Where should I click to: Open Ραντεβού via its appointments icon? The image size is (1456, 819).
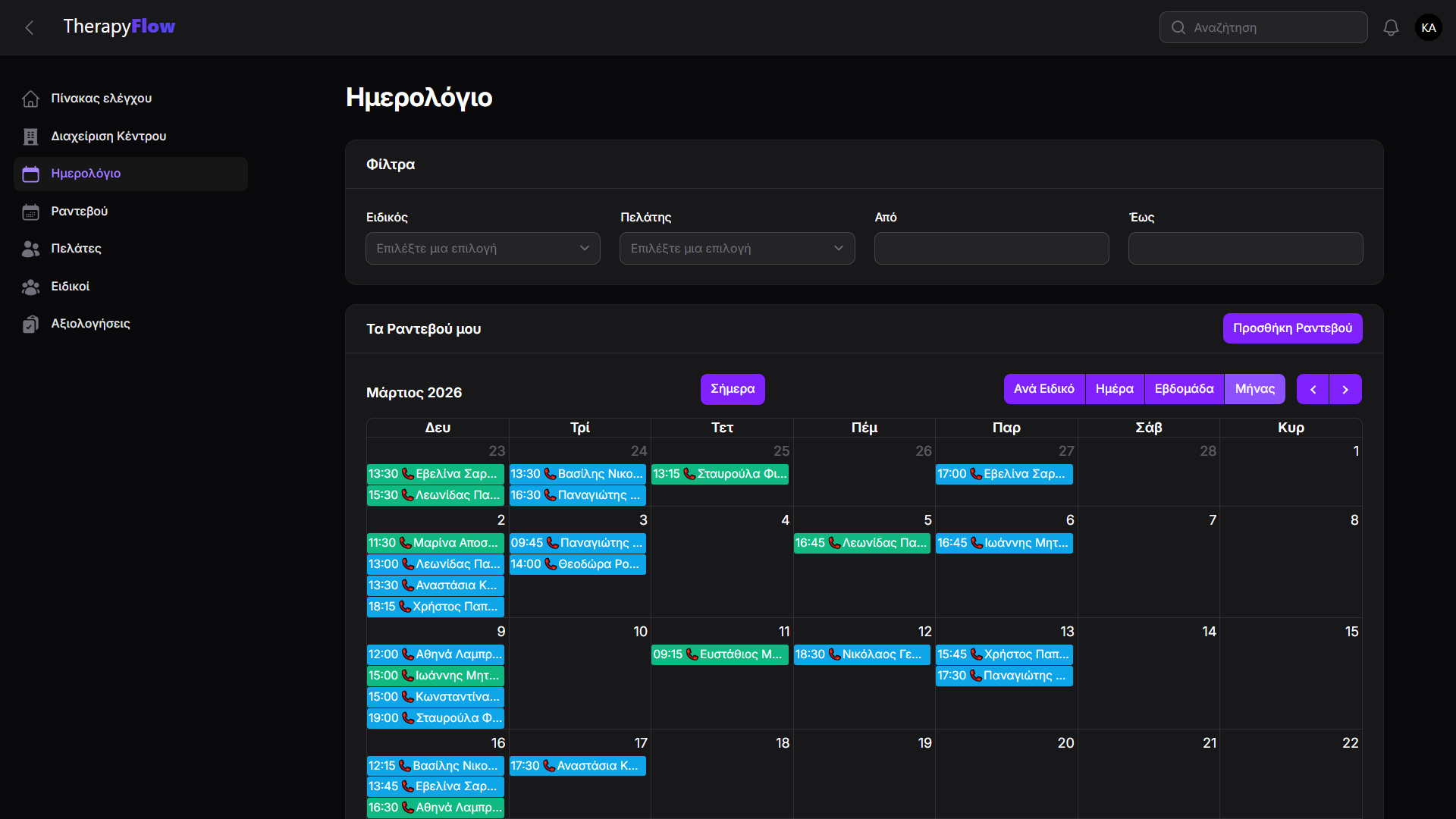pos(30,212)
